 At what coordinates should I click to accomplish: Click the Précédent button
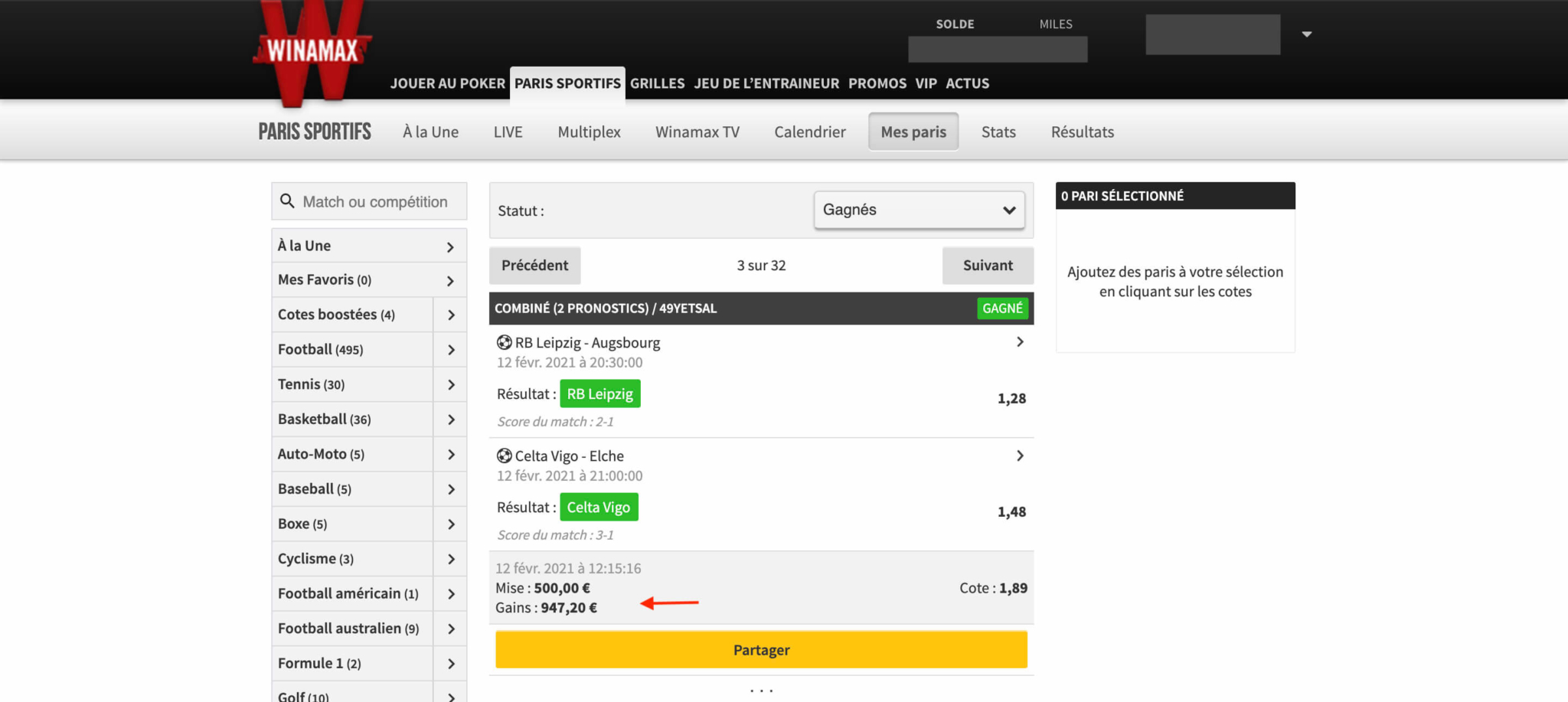(x=535, y=266)
